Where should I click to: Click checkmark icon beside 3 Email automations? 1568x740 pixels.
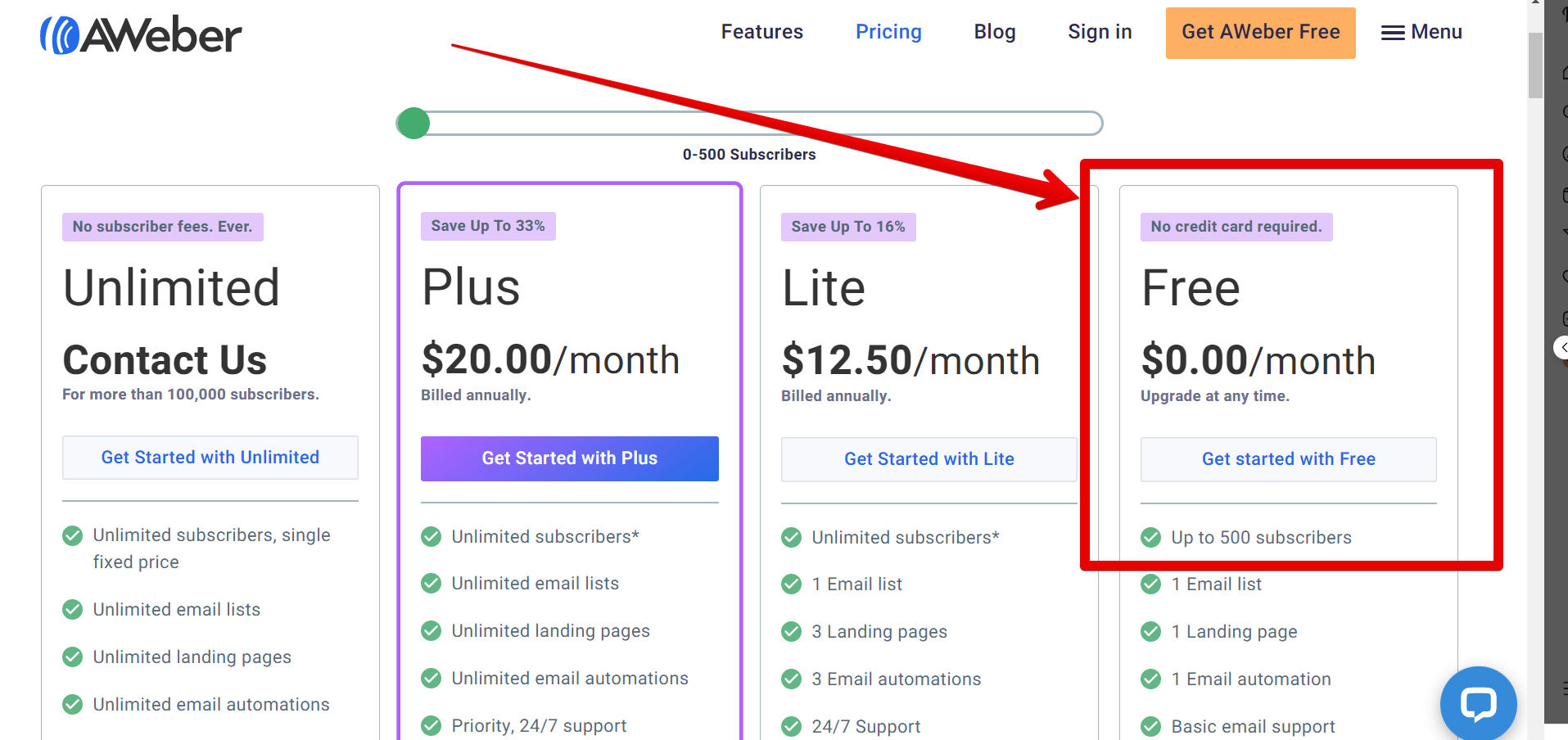point(792,679)
